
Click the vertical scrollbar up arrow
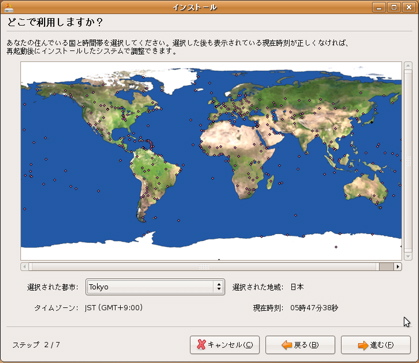tap(408, 65)
